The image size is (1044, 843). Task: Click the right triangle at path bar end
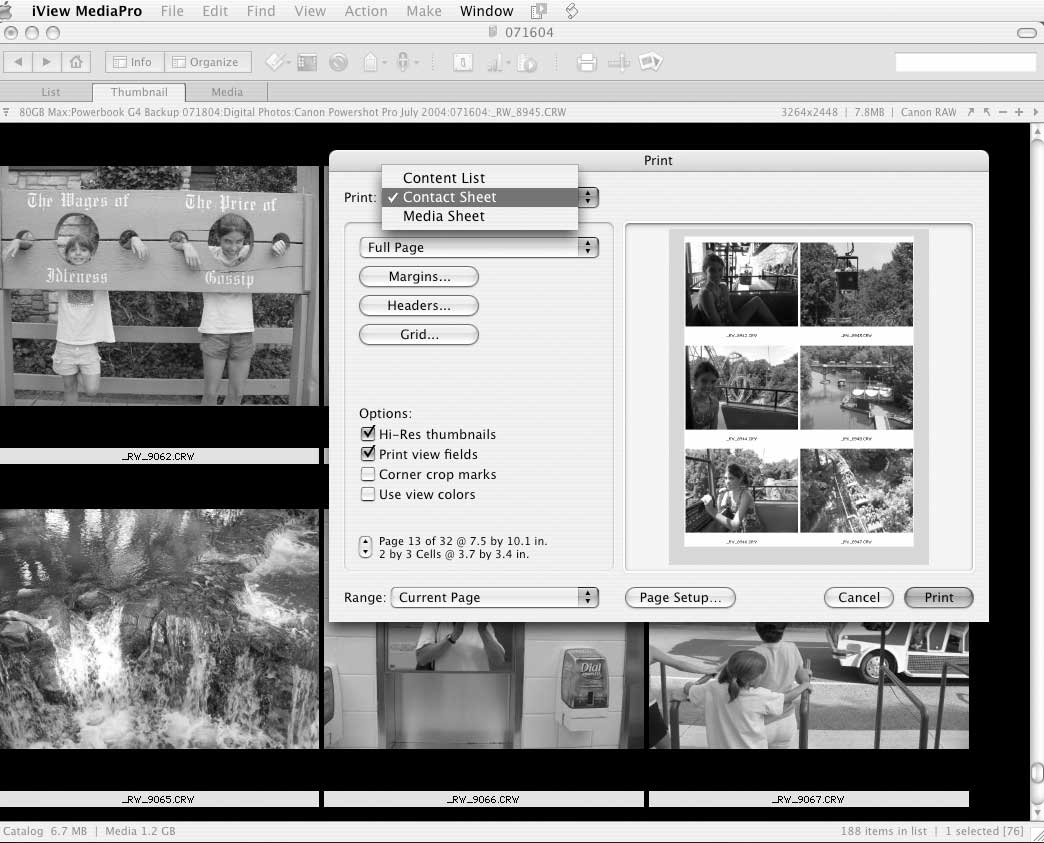click(1035, 112)
